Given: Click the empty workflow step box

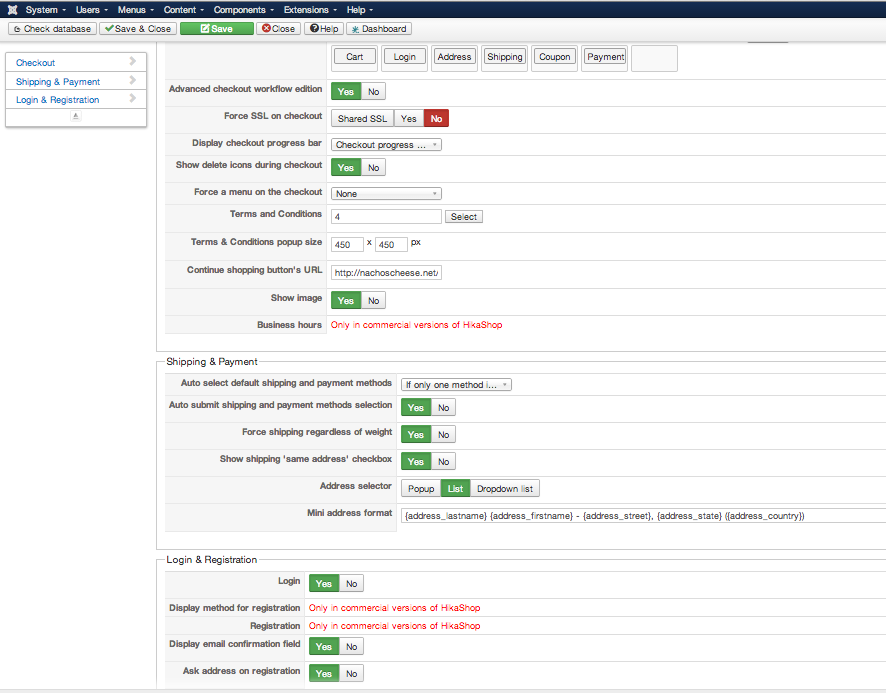Looking at the screenshot, I should click(x=654, y=59).
